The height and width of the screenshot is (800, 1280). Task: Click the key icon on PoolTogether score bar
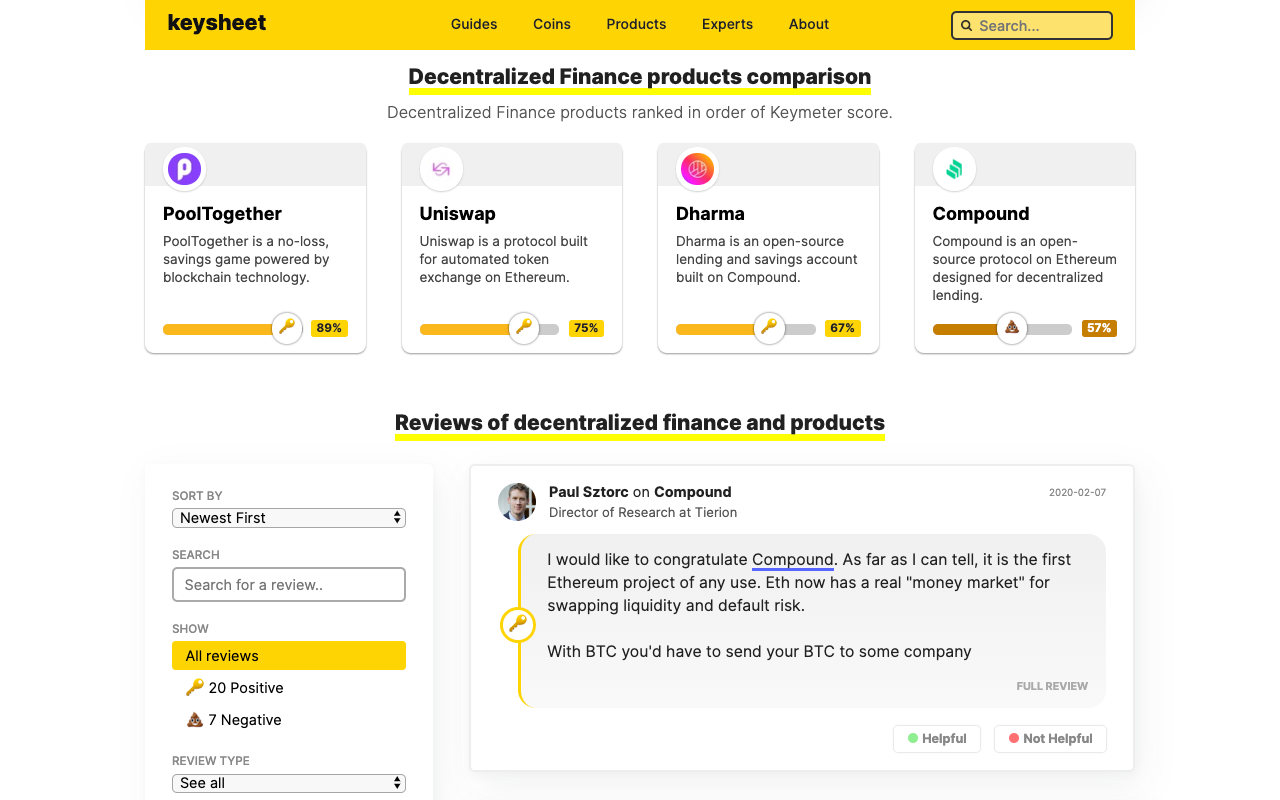(287, 327)
